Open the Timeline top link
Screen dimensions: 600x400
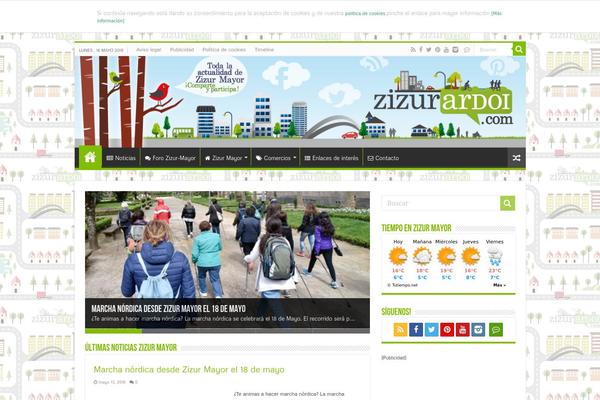(x=264, y=50)
